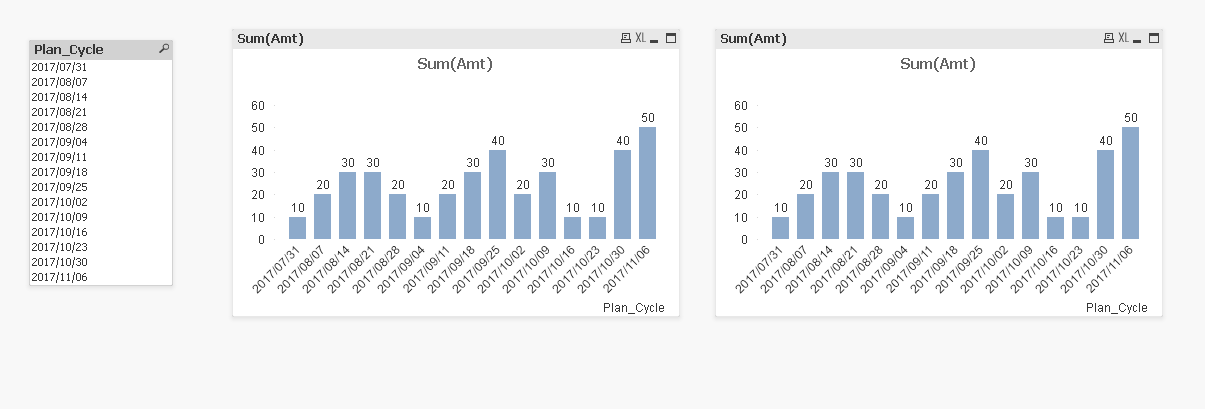Click the Plan_Cycle list box header
Viewport: 1205px width, 409px height.
90,49
